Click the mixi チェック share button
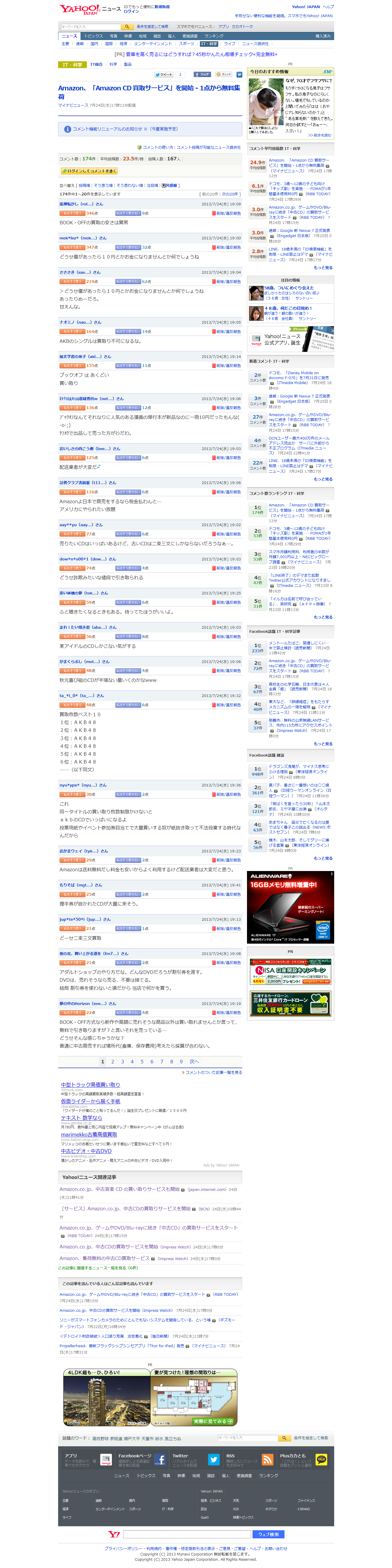392x1568 pixels. tap(223, 74)
